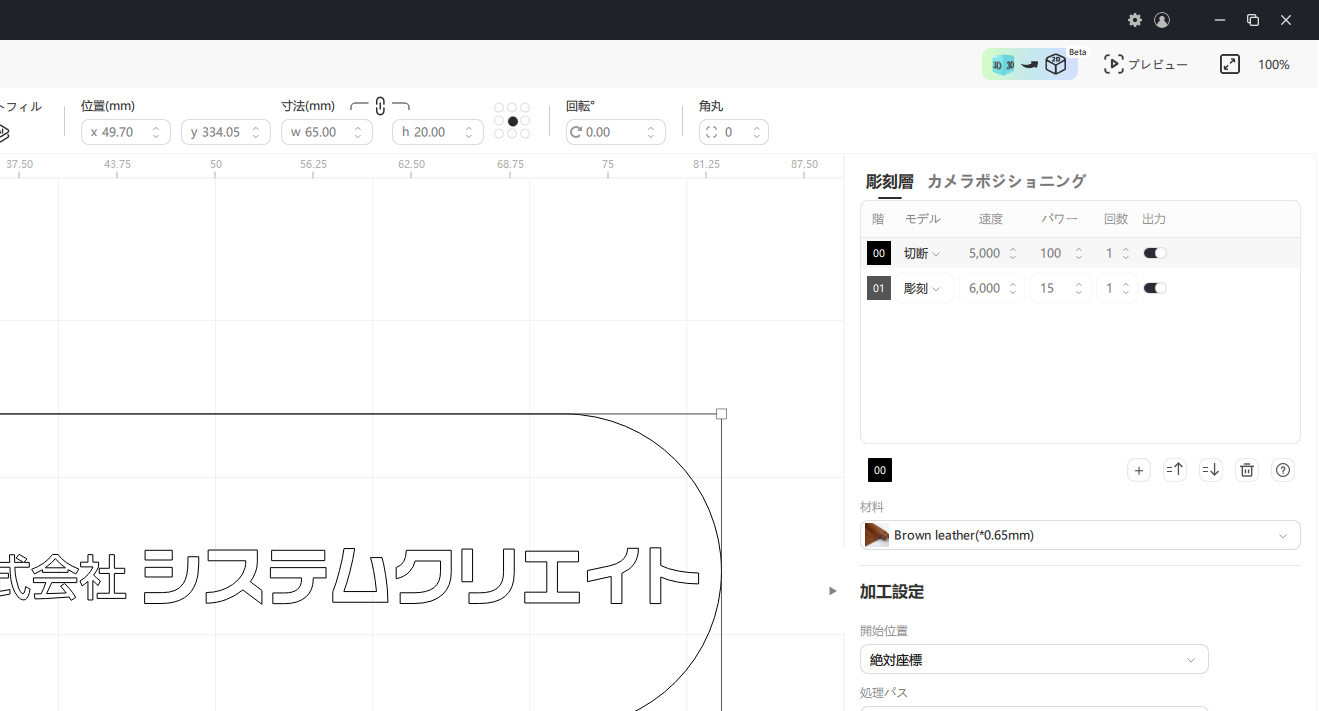Viewport: 1319px width, 711px height.
Task: Select the bottom-right anchor point dot
Action: click(525, 134)
